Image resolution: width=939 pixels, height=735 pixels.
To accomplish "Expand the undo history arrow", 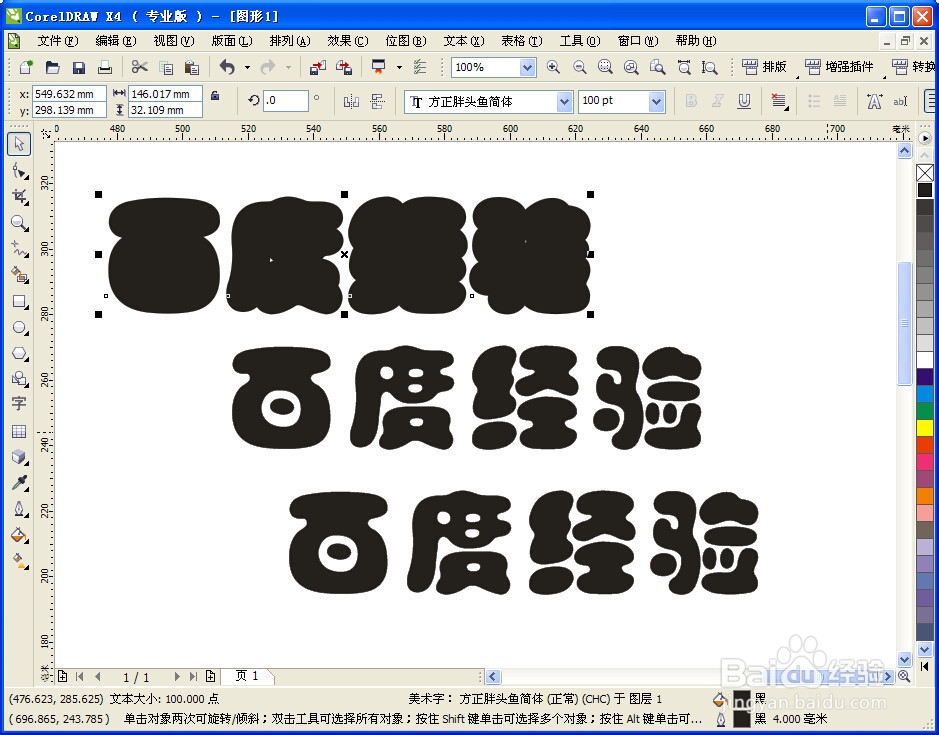I will tap(247, 67).
